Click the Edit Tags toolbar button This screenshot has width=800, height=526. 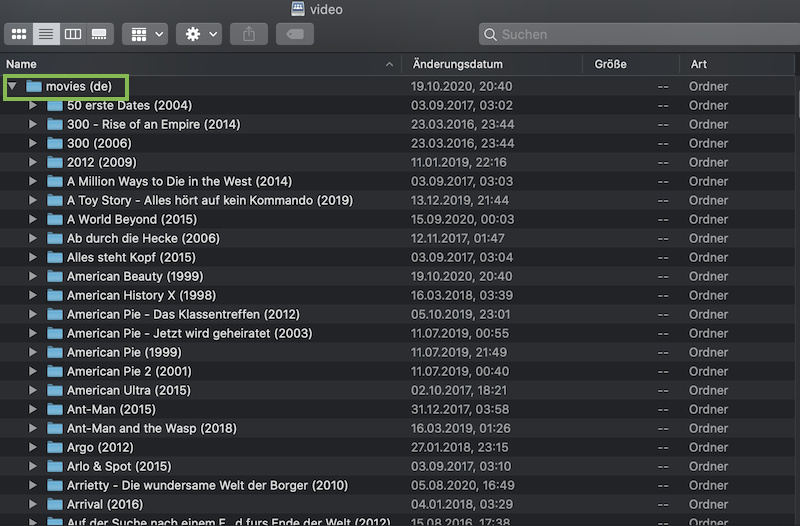coord(295,34)
